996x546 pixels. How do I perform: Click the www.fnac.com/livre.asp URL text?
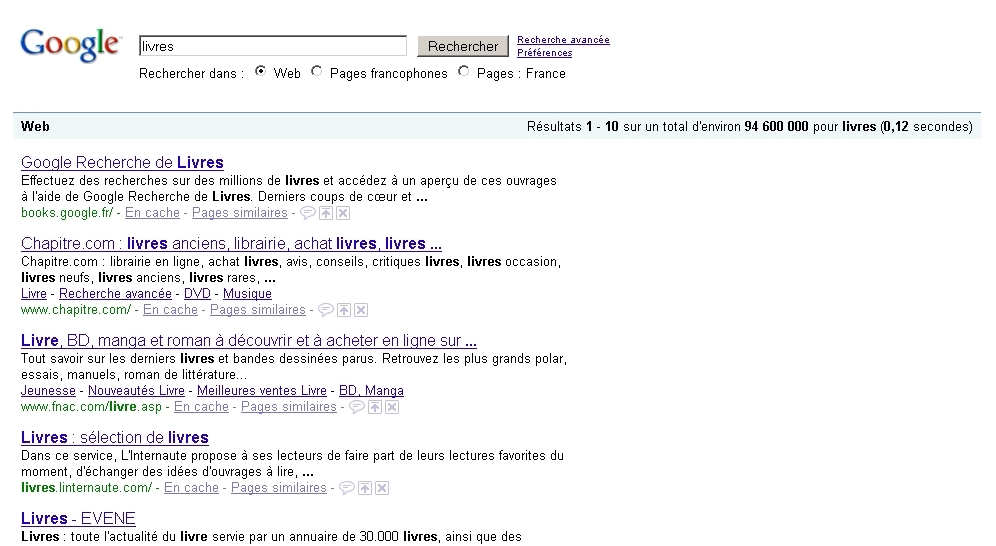(x=91, y=407)
